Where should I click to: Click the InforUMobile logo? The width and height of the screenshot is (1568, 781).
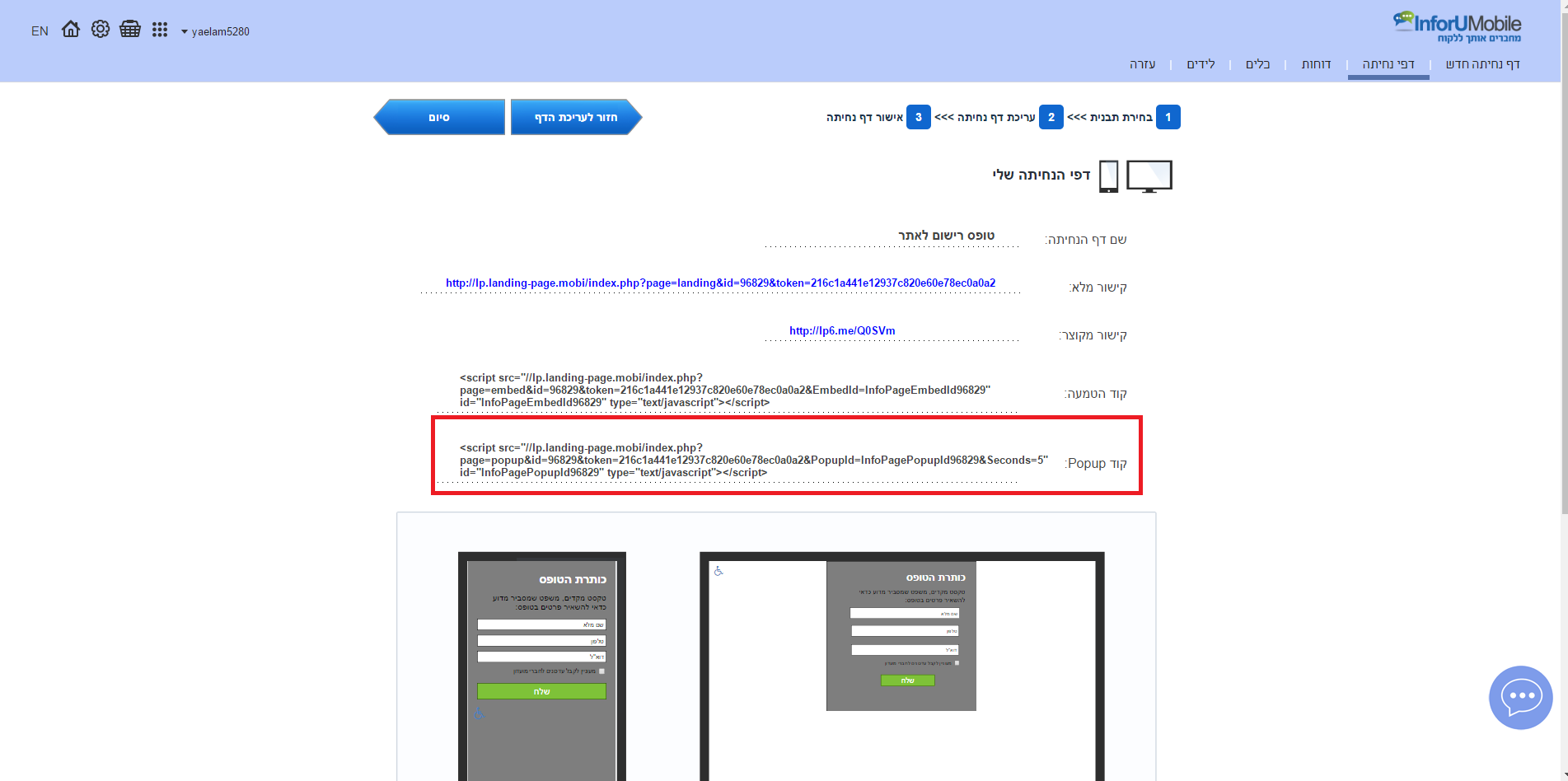tap(1457, 27)
